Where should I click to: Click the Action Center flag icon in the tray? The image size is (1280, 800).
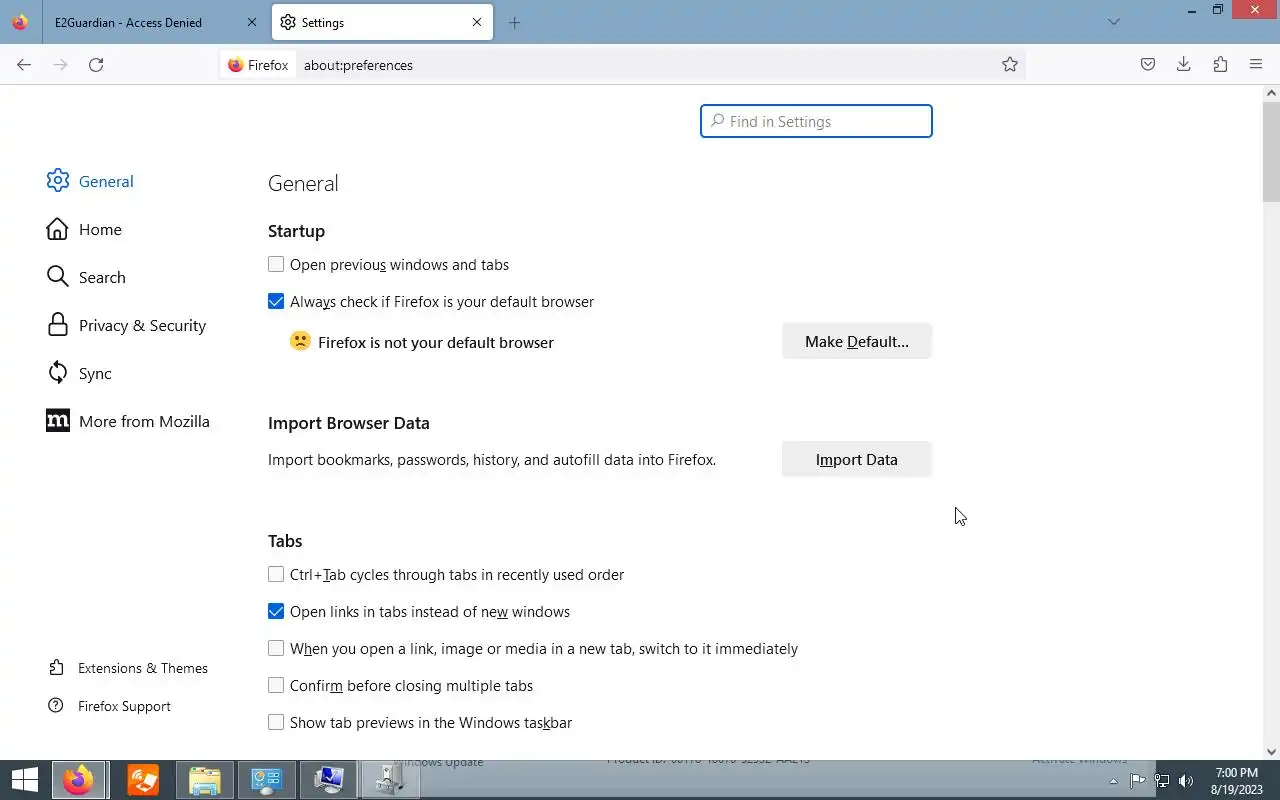tap(1138, 781)
